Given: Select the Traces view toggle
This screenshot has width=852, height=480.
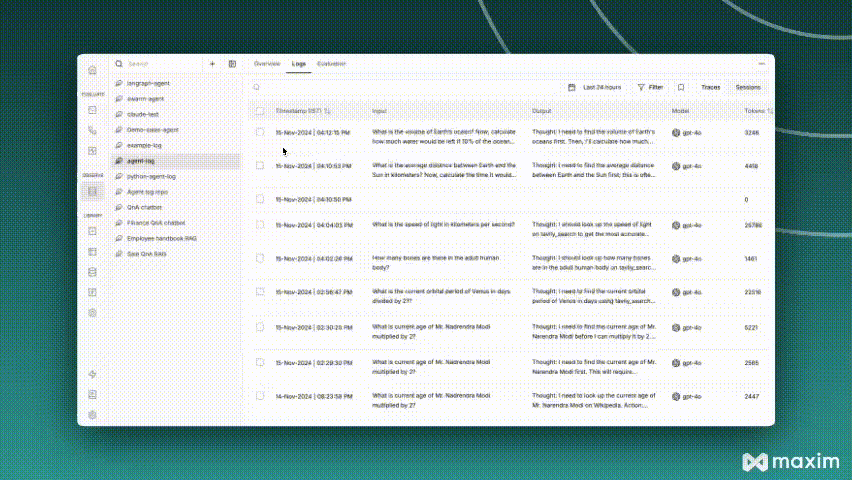Looking at the screenshot, I should pyautogui.click(x=710, y=87).
